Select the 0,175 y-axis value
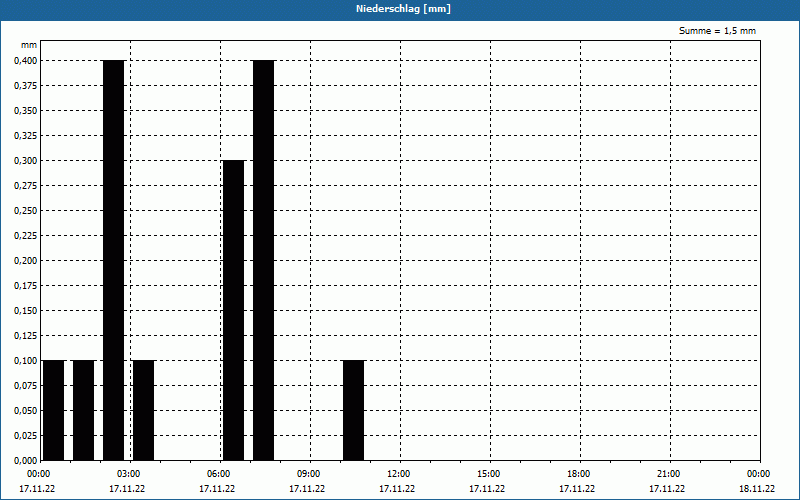The height and width of the screenshot is (500, 800). tap(26, 286)
